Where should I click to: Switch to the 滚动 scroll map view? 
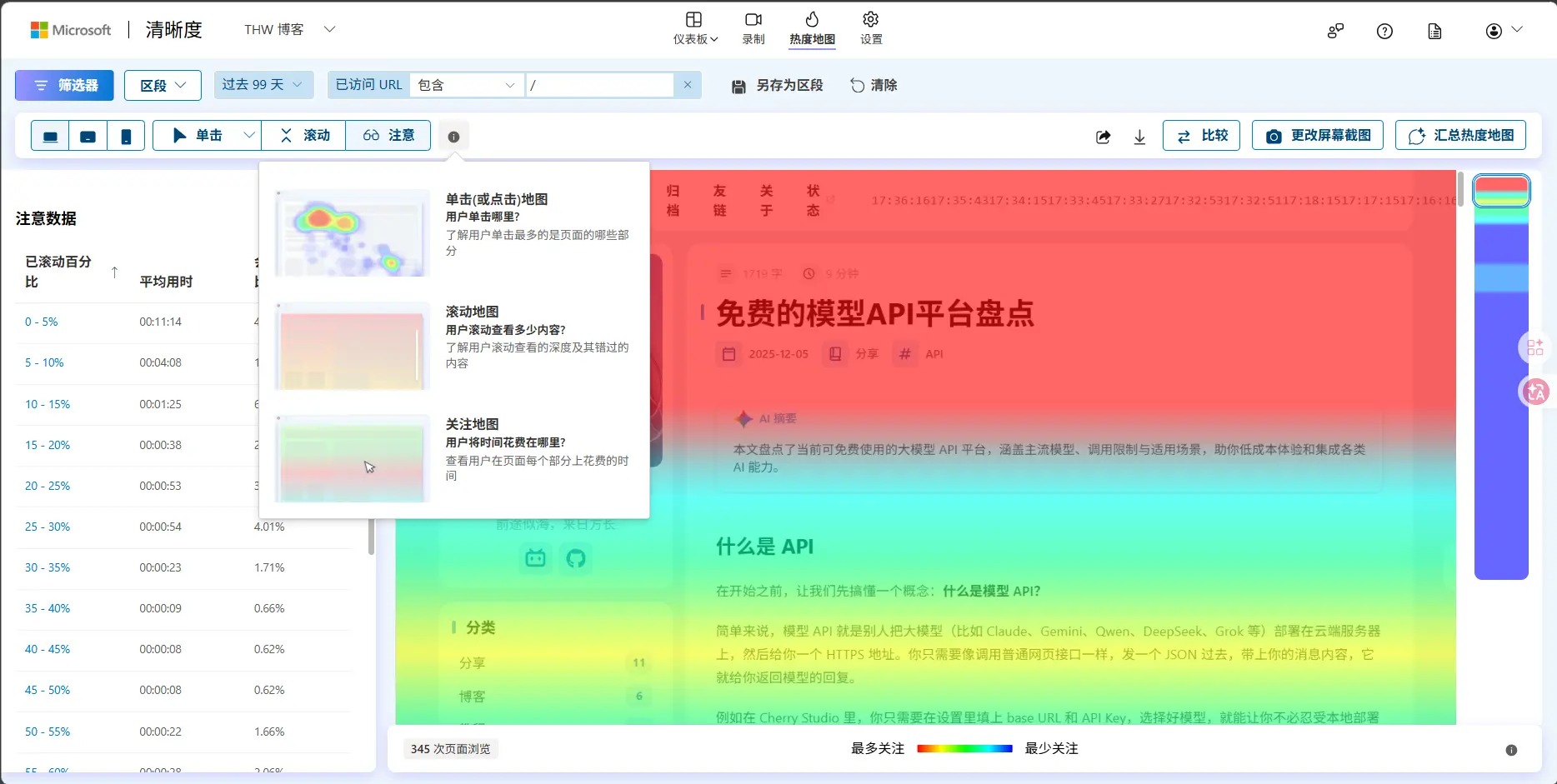tap(303, 135)
